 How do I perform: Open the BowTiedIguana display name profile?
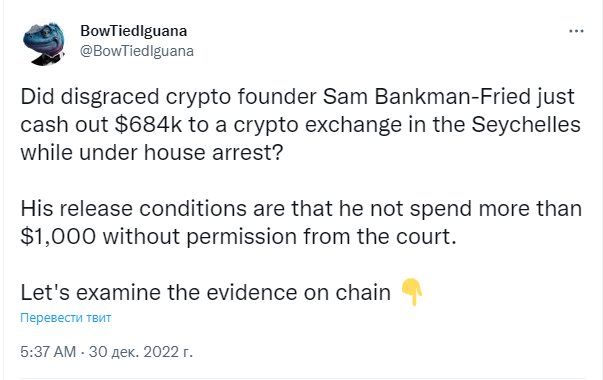click(133, 31)
